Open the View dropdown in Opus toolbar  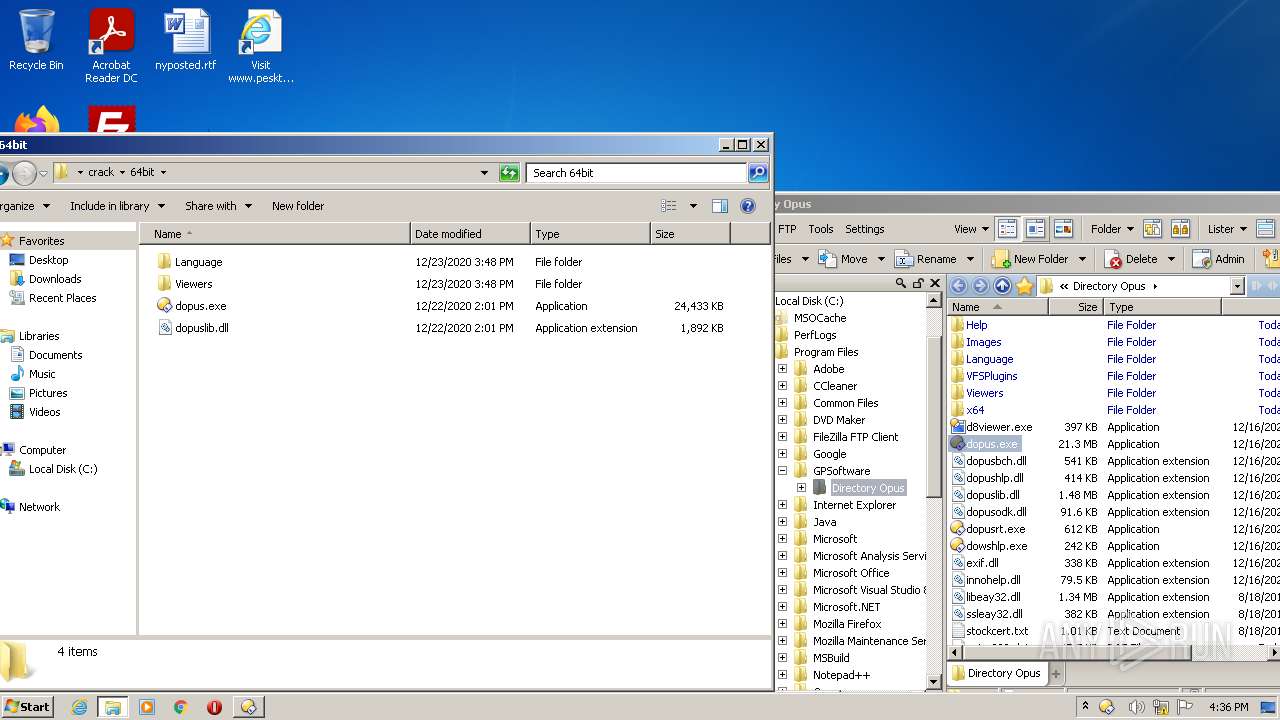click(x=971, y=229)
